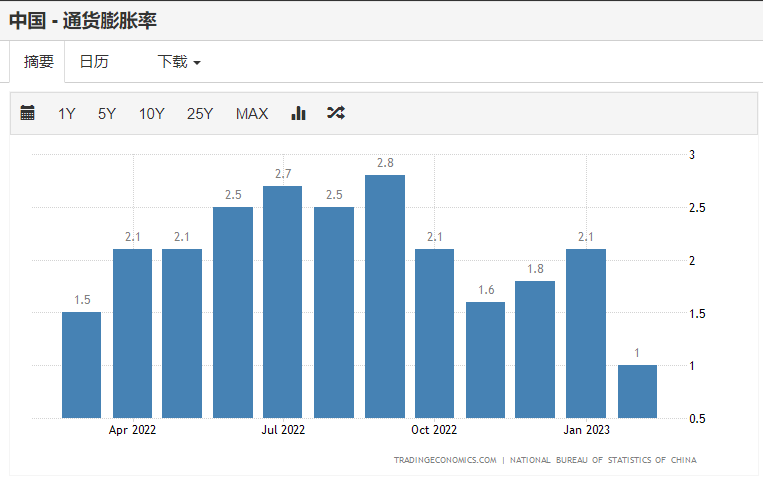Set chart range to 25Y
Screen dimensions: 763x479
tap(200, 113)
